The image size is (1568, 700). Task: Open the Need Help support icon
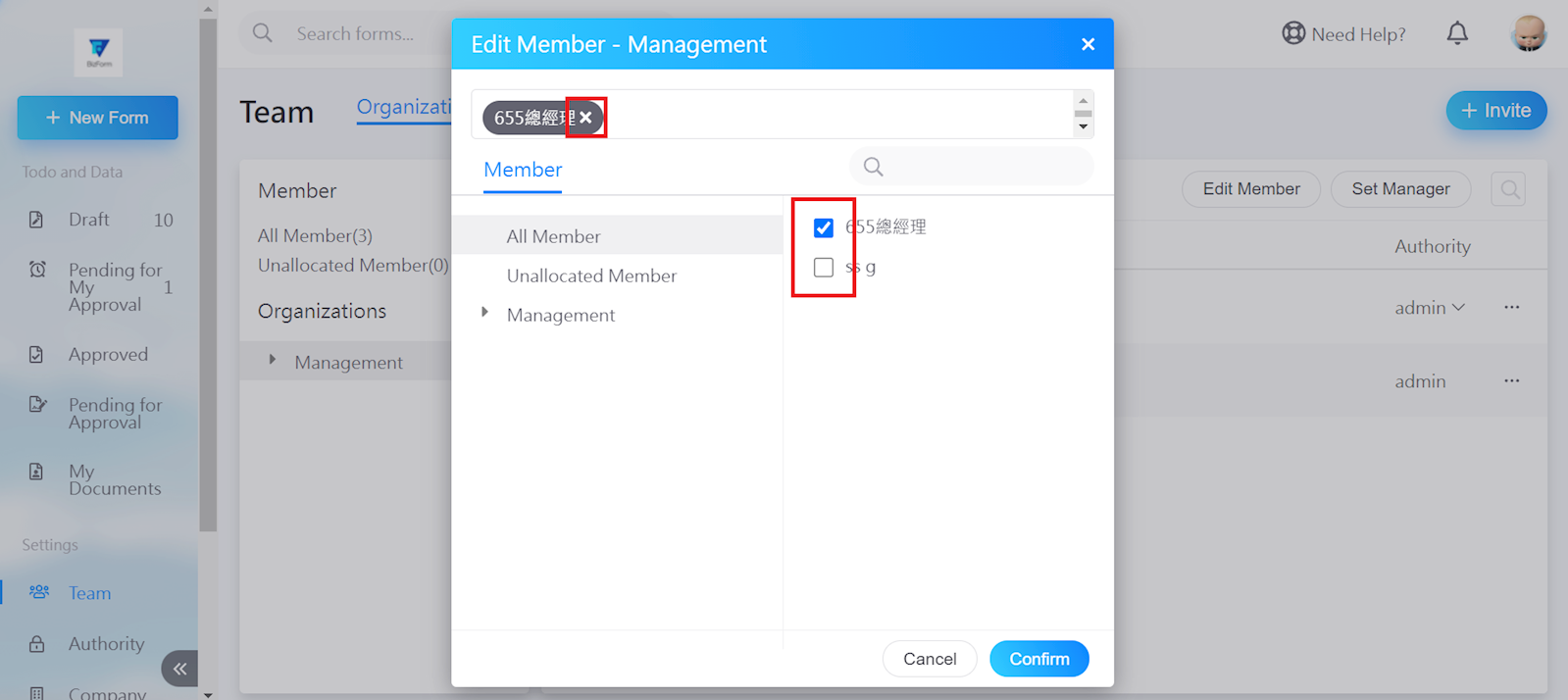point(1293,33)
